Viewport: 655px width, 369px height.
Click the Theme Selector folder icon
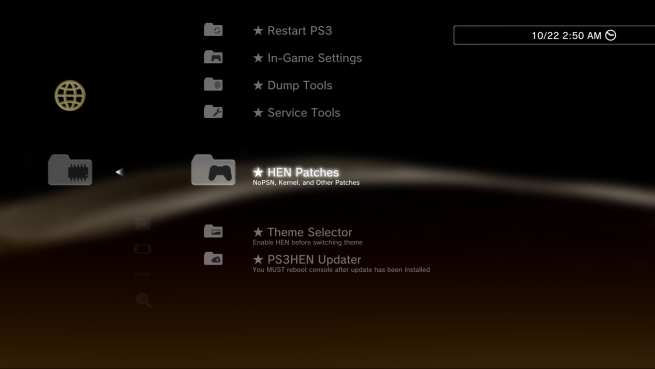[x=213, y=231]
